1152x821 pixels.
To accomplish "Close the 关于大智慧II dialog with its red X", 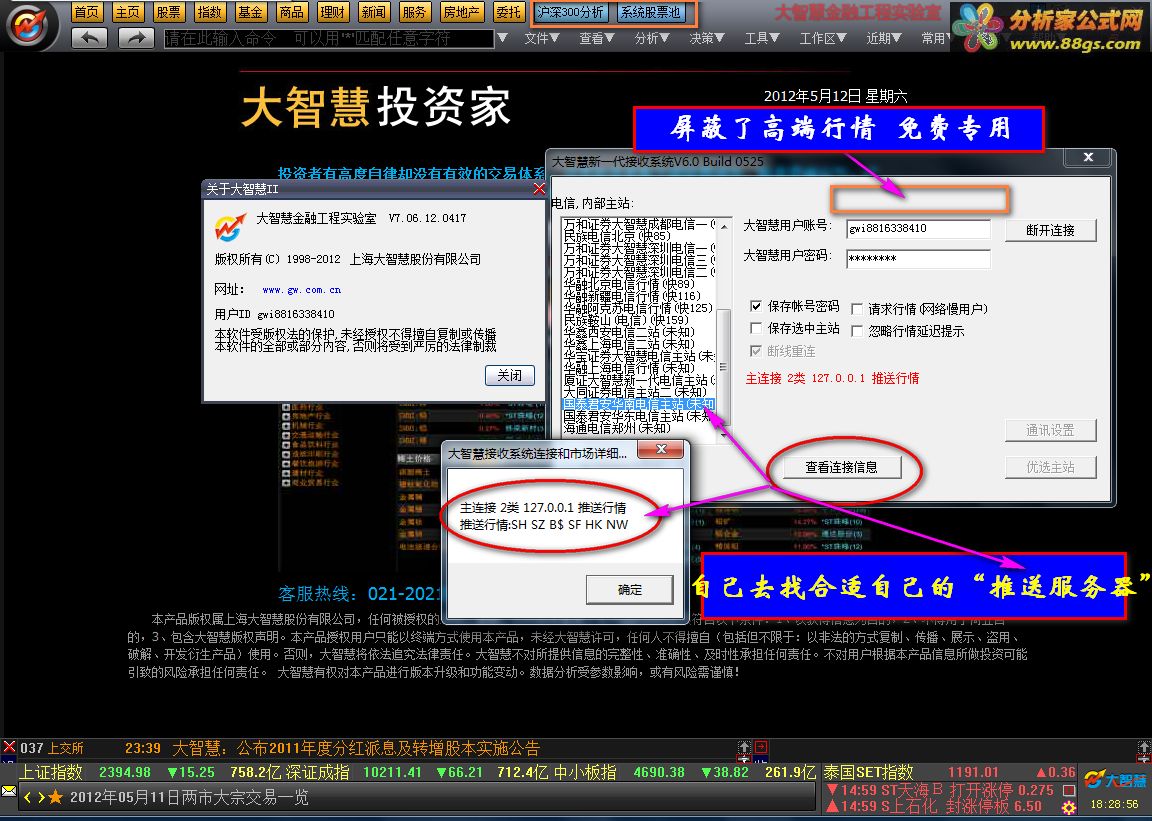I will pyautogui.click(x=539, y=189).
